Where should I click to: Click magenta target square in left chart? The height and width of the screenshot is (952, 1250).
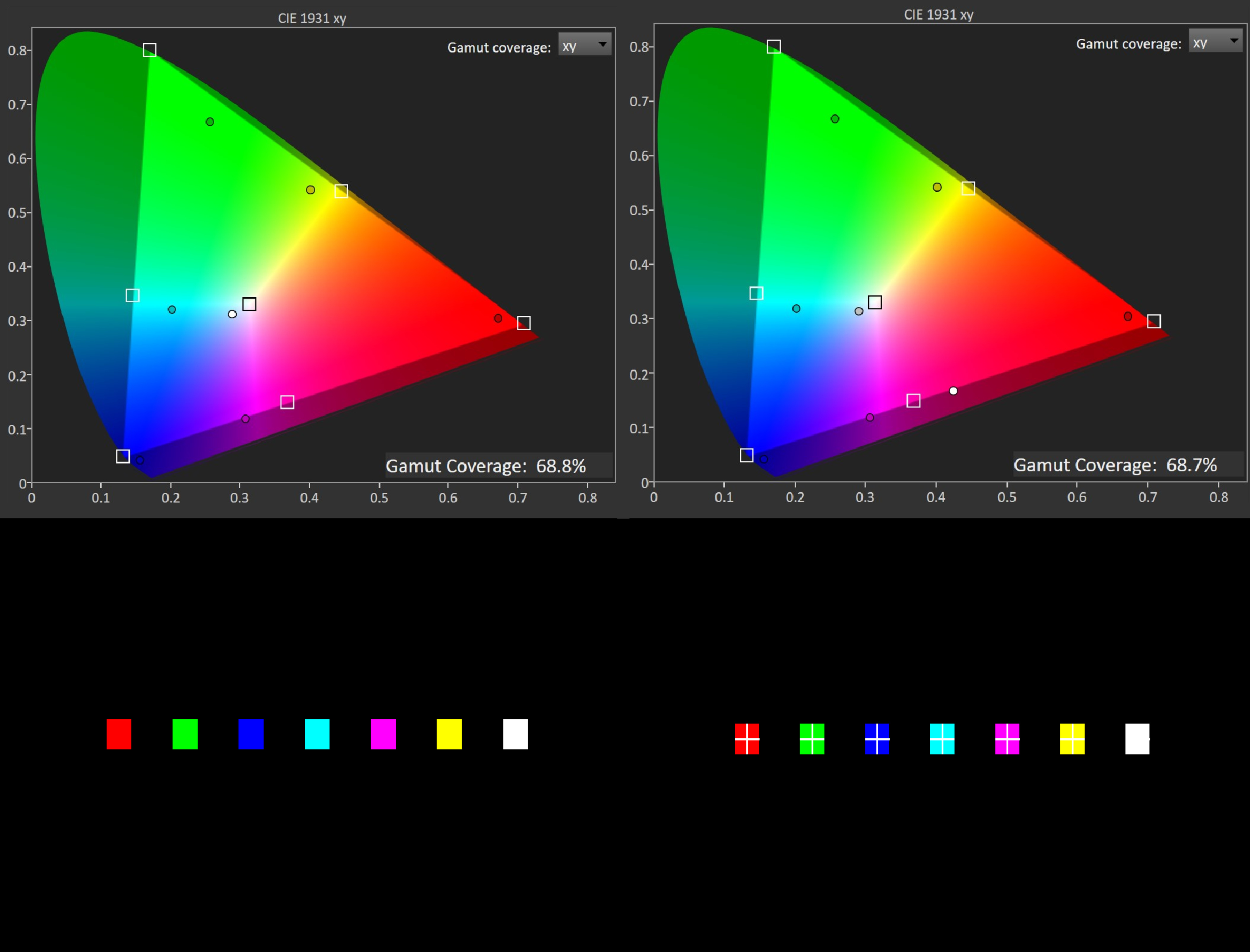point(287,402)
